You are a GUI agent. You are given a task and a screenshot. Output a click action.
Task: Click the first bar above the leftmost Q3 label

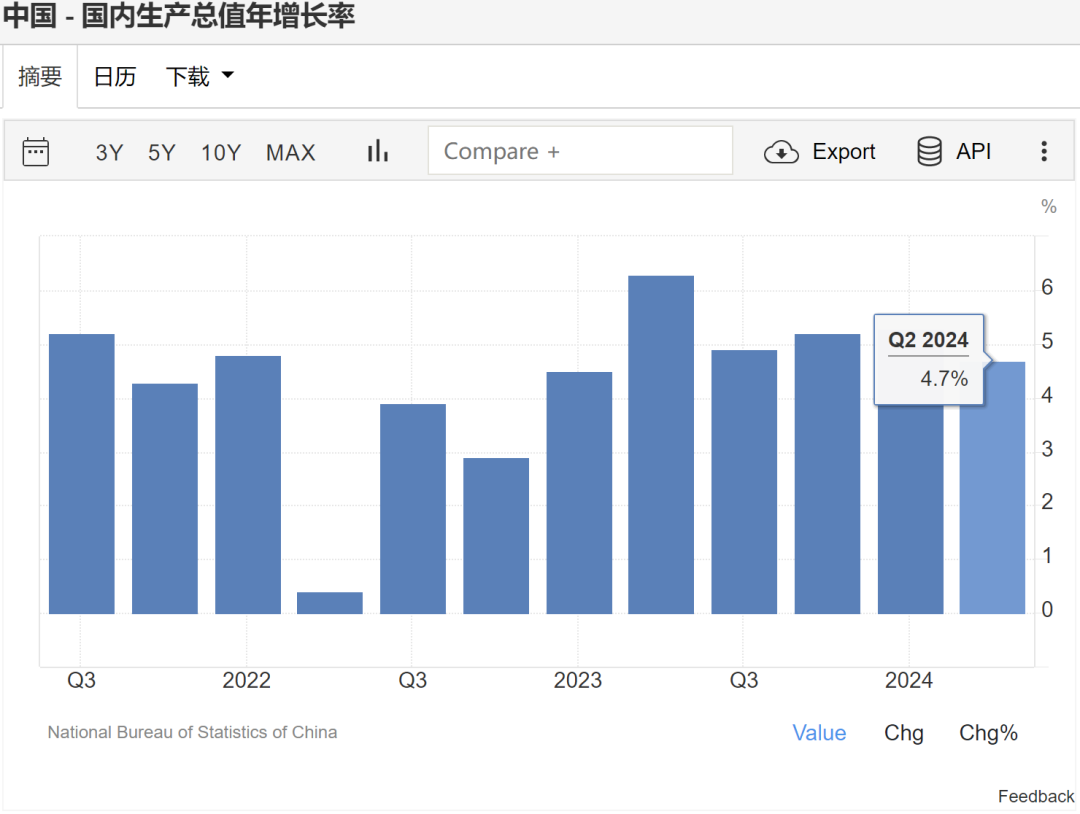[82, 474]
